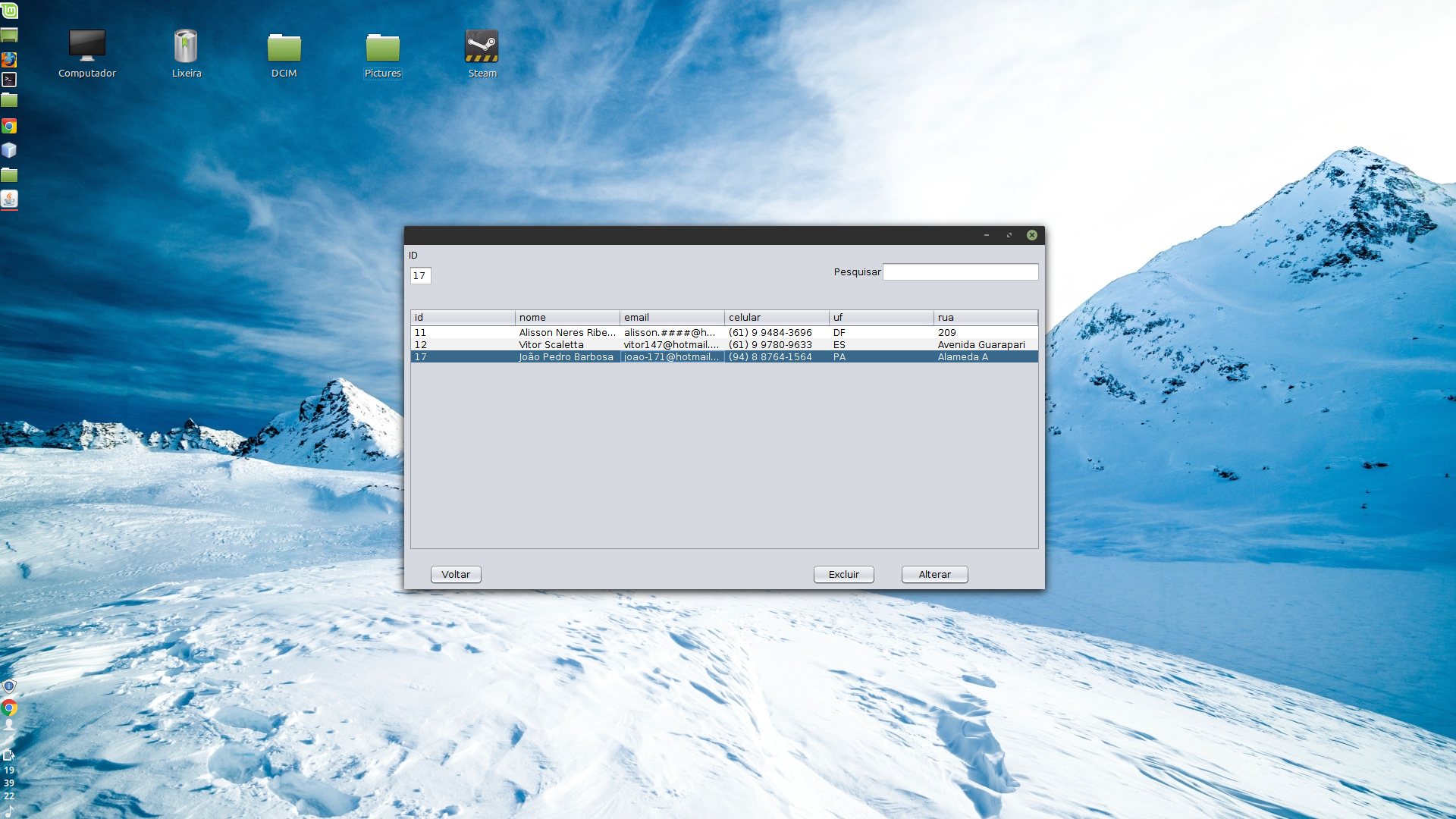Click the alisson.####@h... email cell
This screenshot has height=819, width=1456.
pyautogui.click(x=672, y=332)
